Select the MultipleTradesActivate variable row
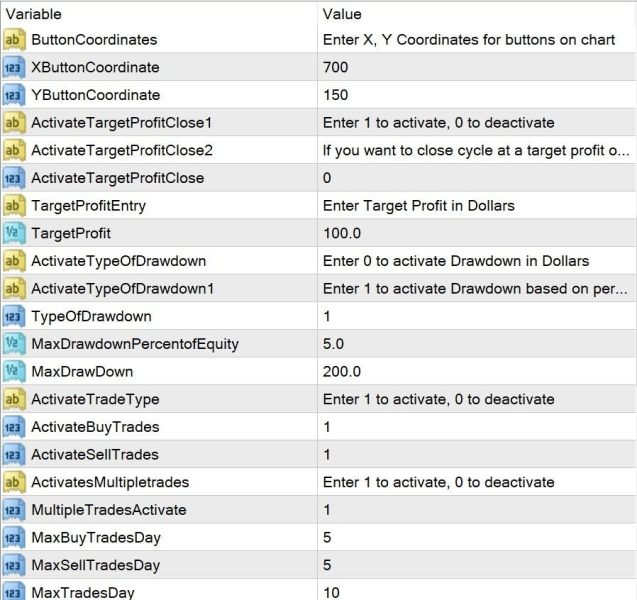The width and height of the screenshot is (637, 600). pos(318,510)
